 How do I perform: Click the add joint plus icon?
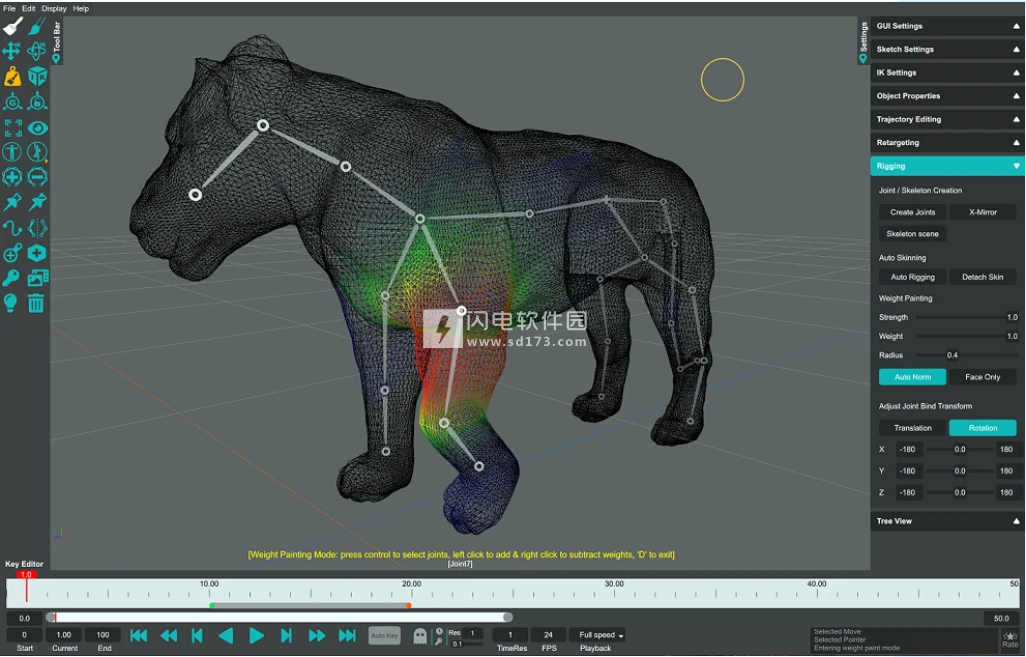click(12, 253)
